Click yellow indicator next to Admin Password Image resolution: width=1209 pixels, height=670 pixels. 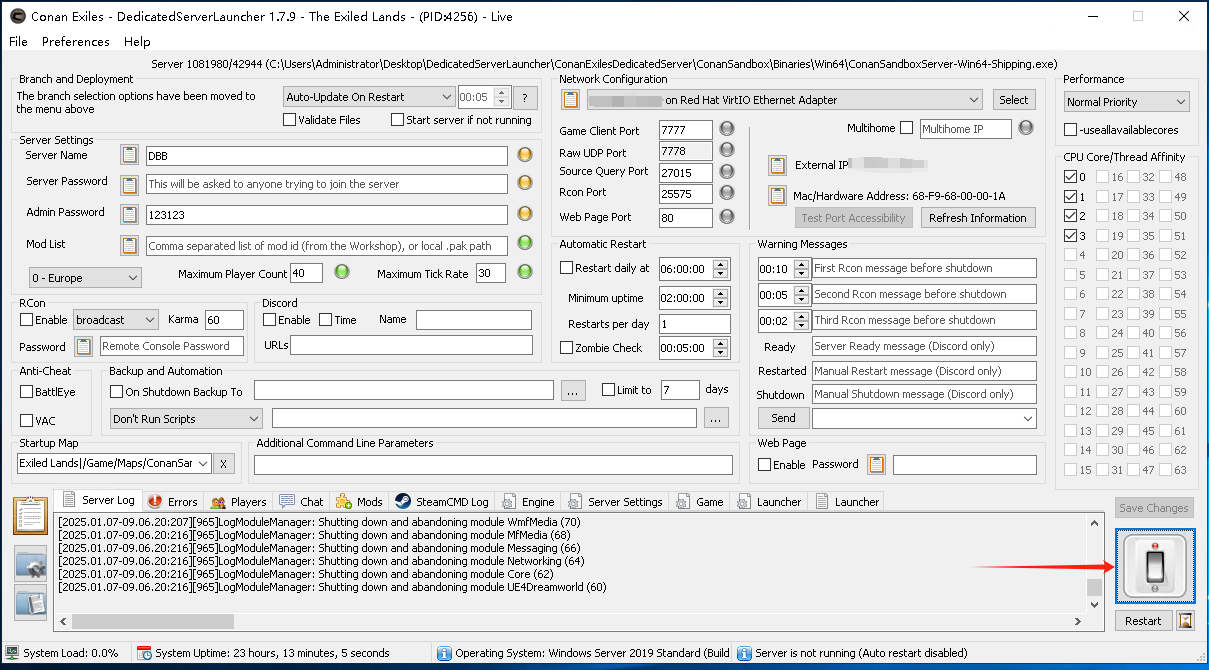(524, 214)
